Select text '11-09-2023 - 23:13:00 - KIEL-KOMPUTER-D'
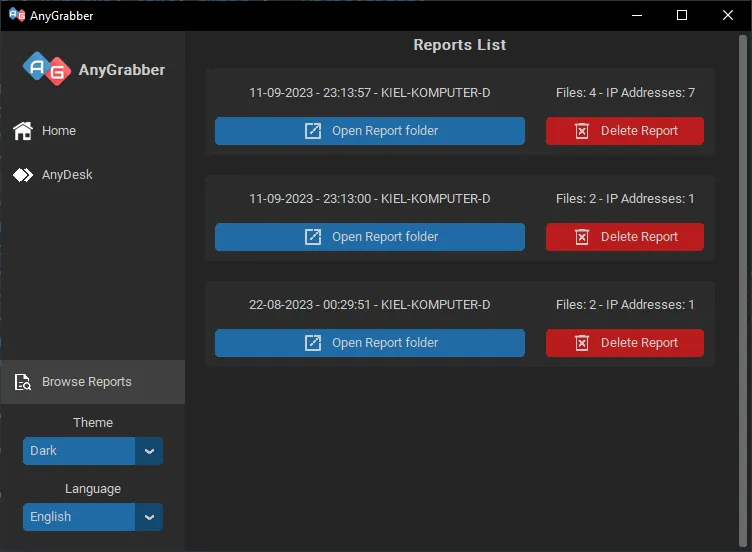Image resolution: width=752 pixels, height=552 pixels. click(369, 199)
